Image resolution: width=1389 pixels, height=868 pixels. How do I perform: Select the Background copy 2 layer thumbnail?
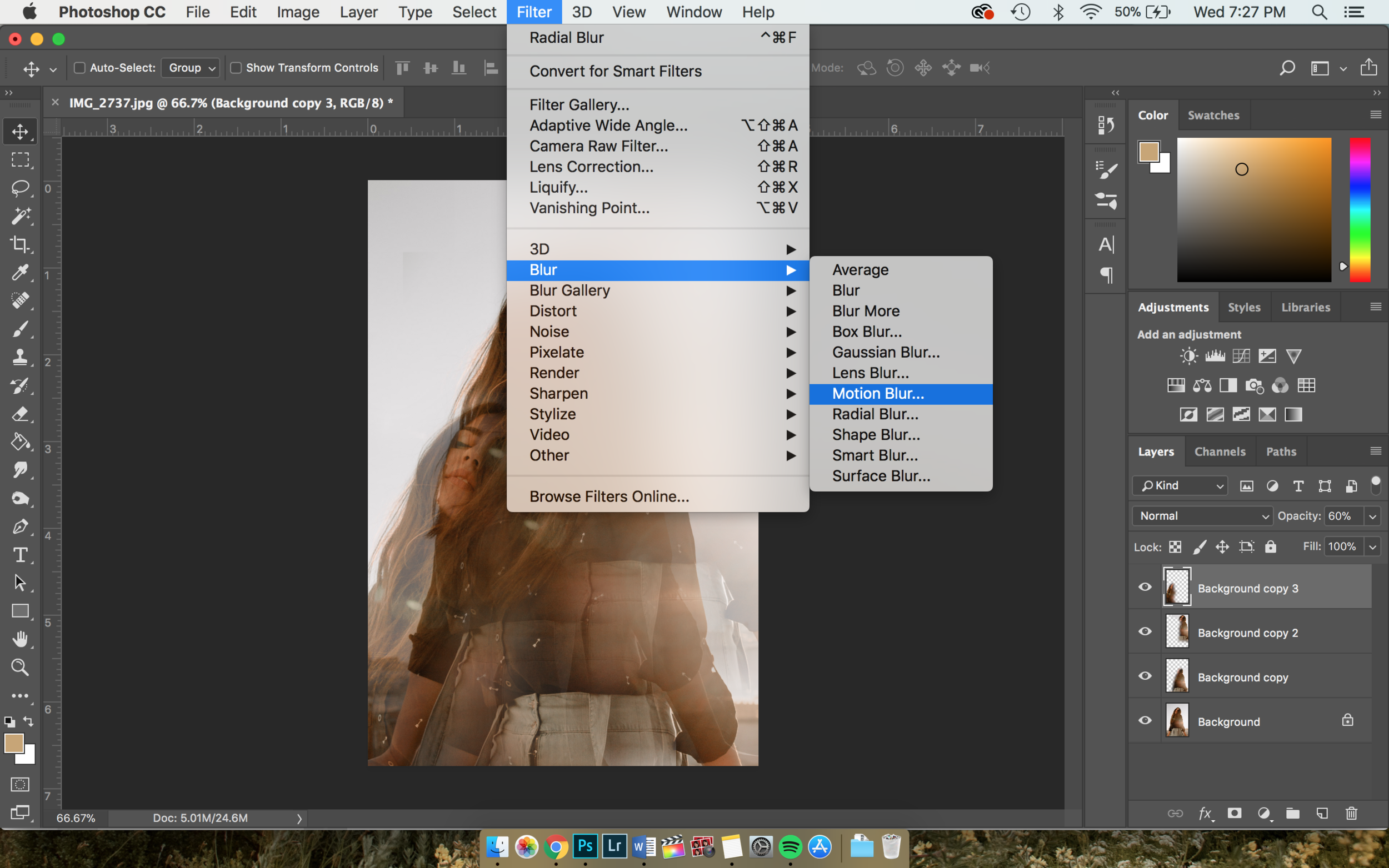coord(1177,631)
